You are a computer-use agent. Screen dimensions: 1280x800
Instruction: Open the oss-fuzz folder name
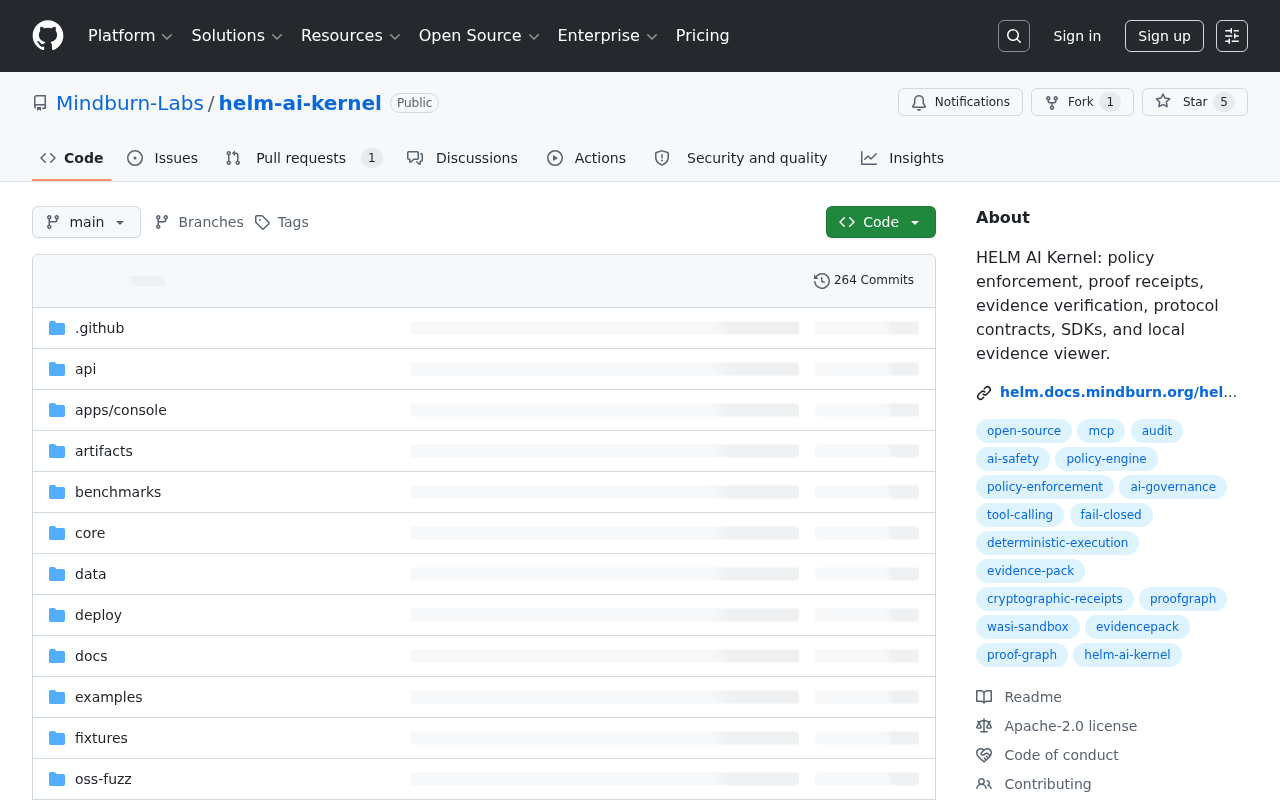(x=103, y=779)
